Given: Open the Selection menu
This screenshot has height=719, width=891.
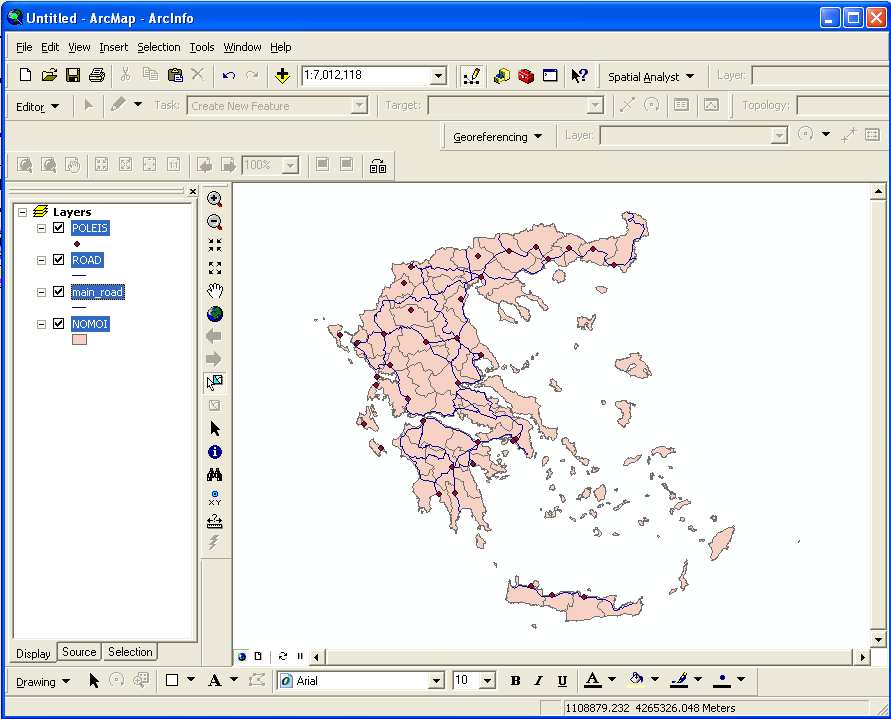Looking at the screenshot, I should tap(159, 47).
